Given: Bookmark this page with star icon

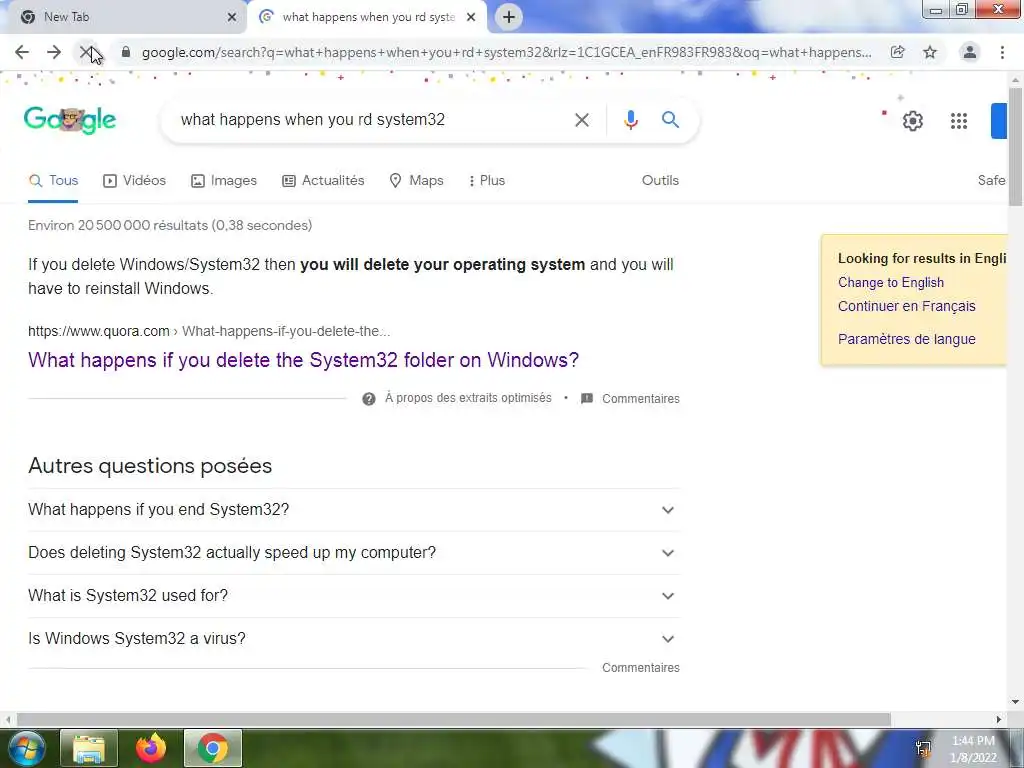Looking at the screenshot, I should 930,52.
